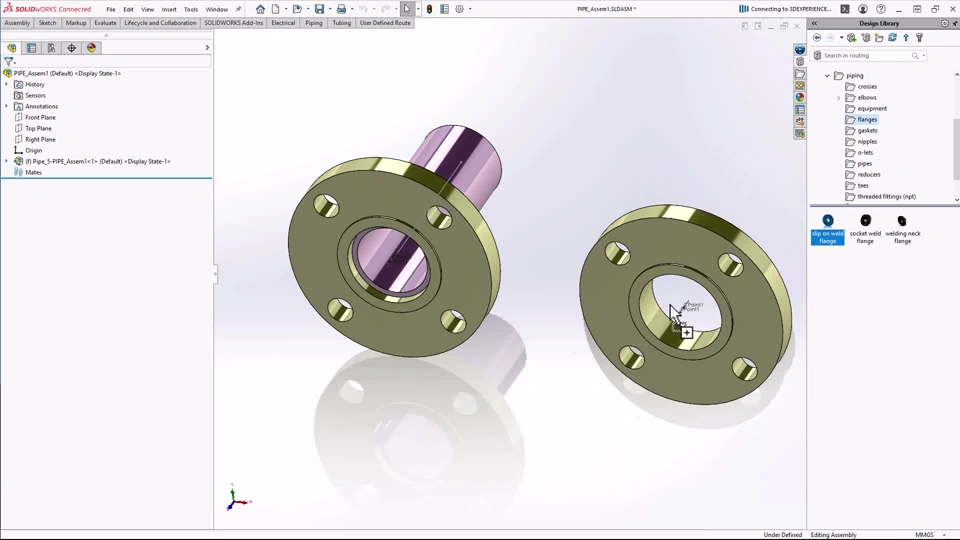Open the Options gear dropdown arrow

click(470, 9)
